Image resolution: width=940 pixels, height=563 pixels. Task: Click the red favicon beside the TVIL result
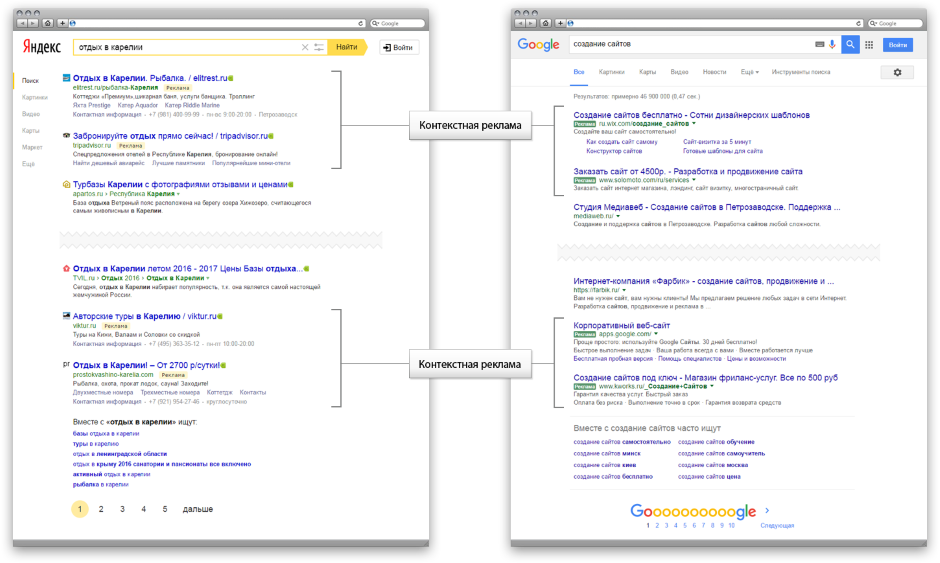point(67,269)
